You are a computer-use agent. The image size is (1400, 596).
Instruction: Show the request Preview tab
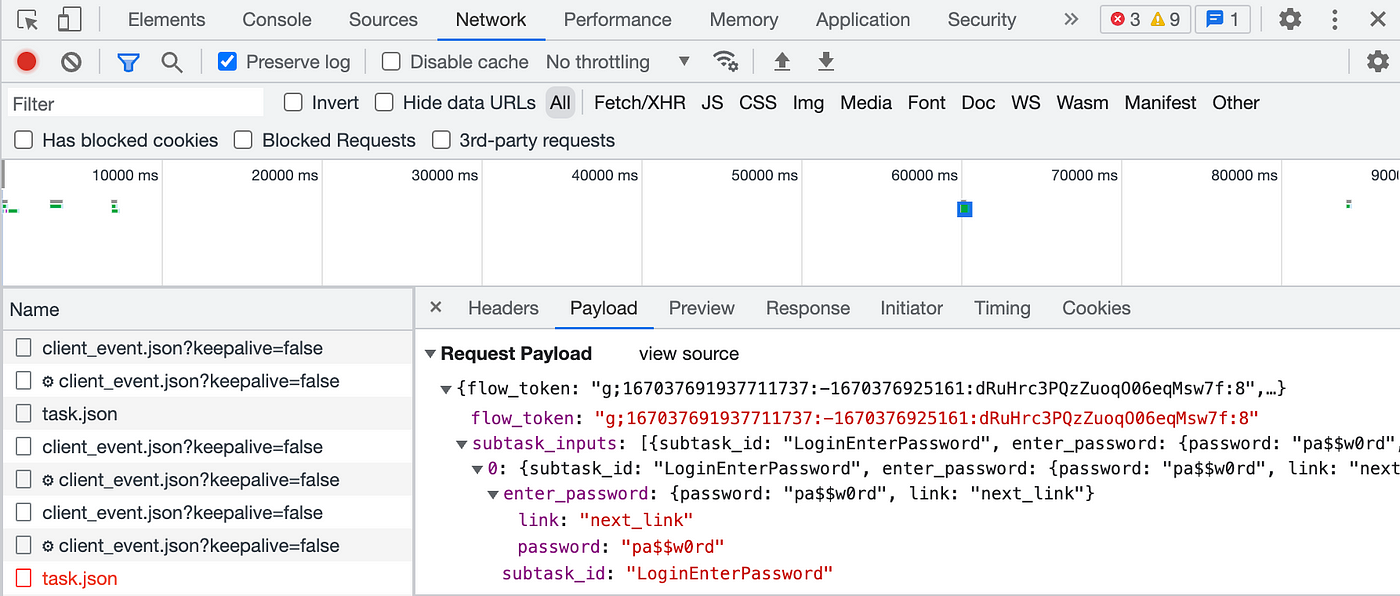pyautogui.click(x=702, y=308)
